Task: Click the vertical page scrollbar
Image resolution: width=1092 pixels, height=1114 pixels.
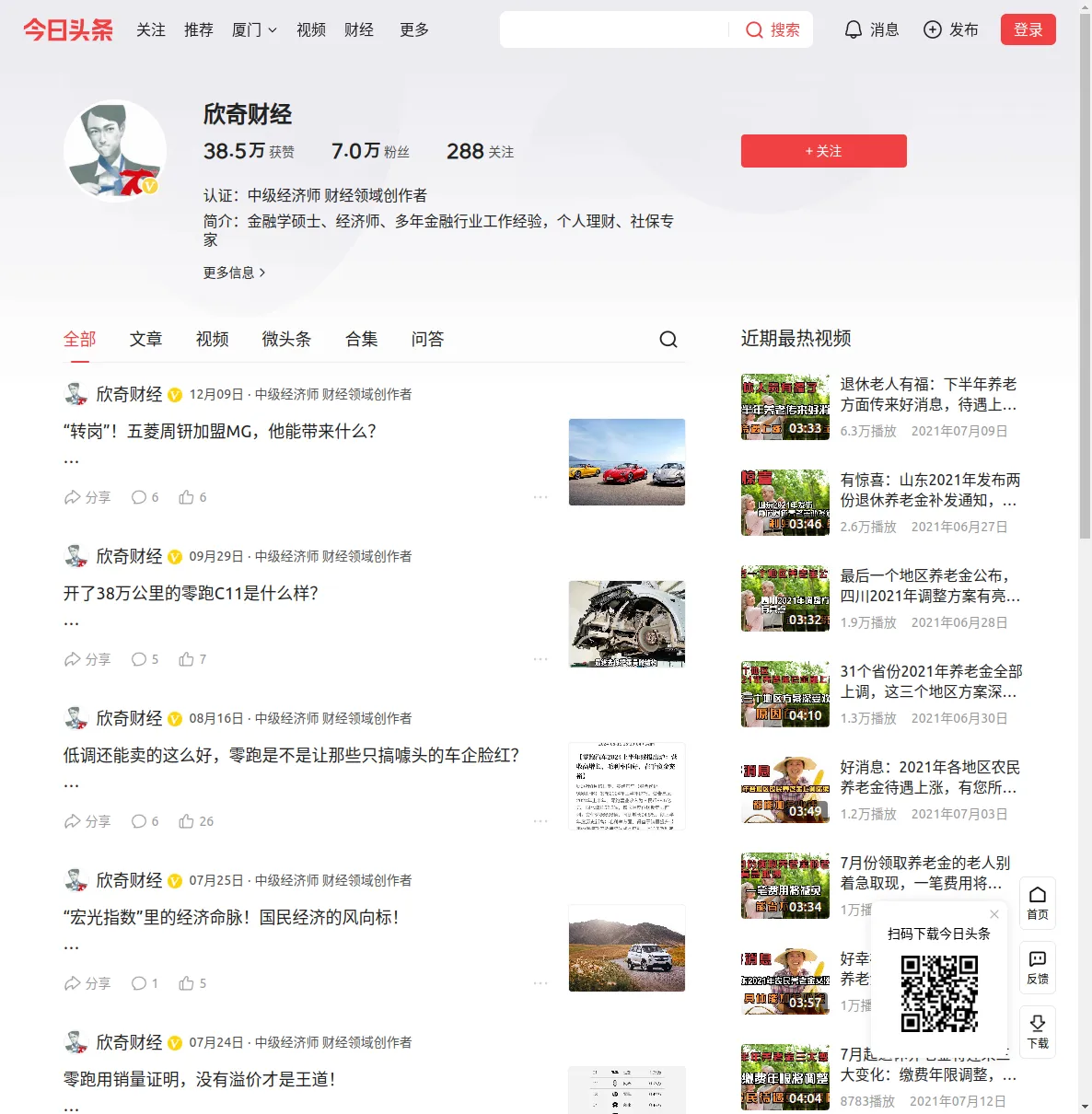Action: pos(1085,276)
